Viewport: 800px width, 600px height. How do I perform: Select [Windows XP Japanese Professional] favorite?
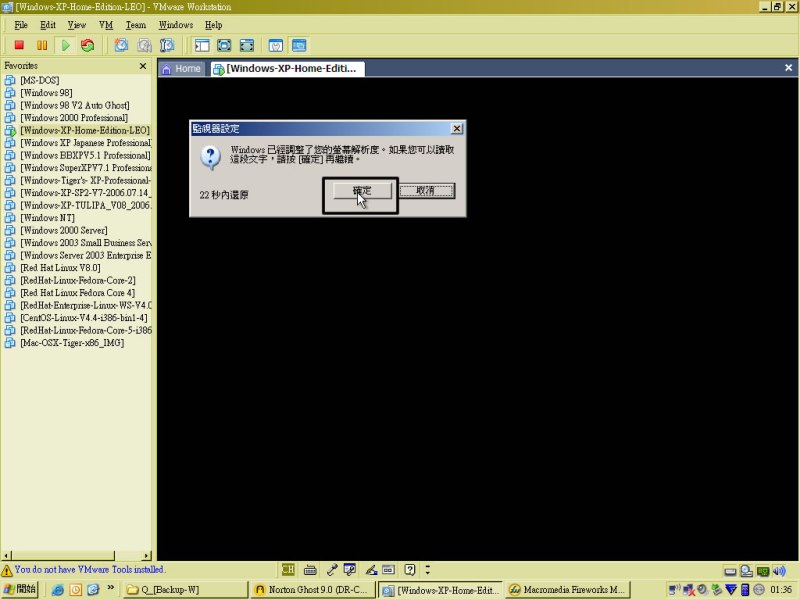86,143
